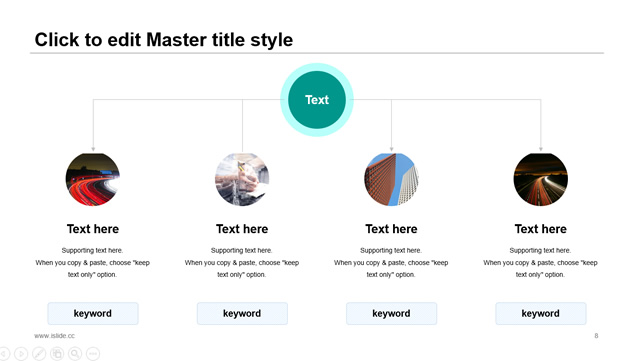Viewport: 635px width, 361px height.
Task: Click the fourth keyword button
Action: [541, 313]
